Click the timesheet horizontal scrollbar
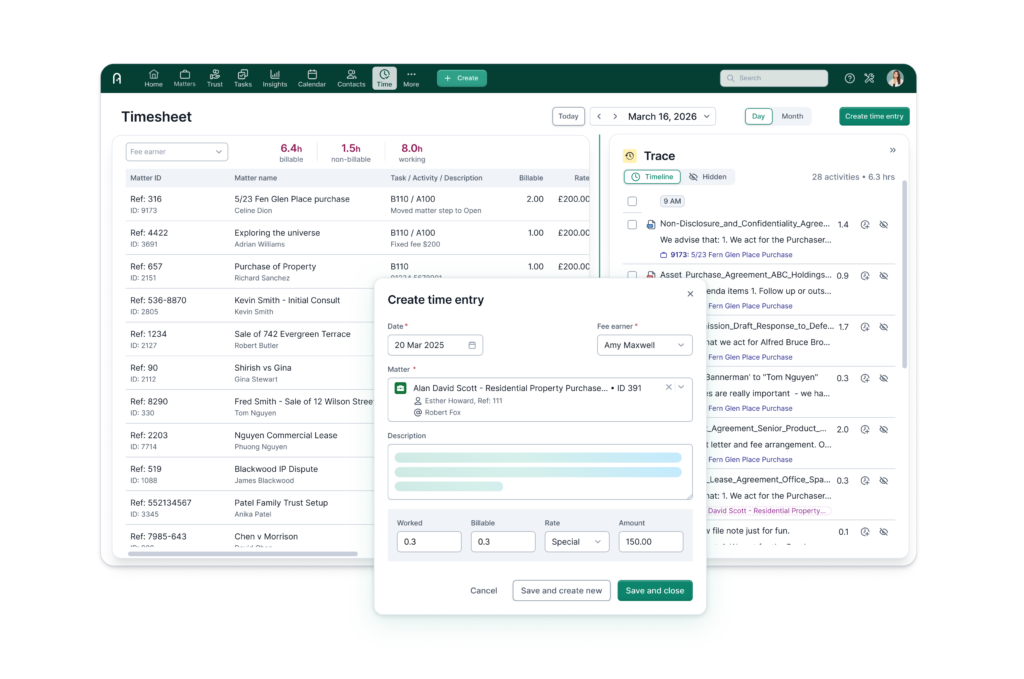Screen dimensions: 1024x679 point(243,554)
